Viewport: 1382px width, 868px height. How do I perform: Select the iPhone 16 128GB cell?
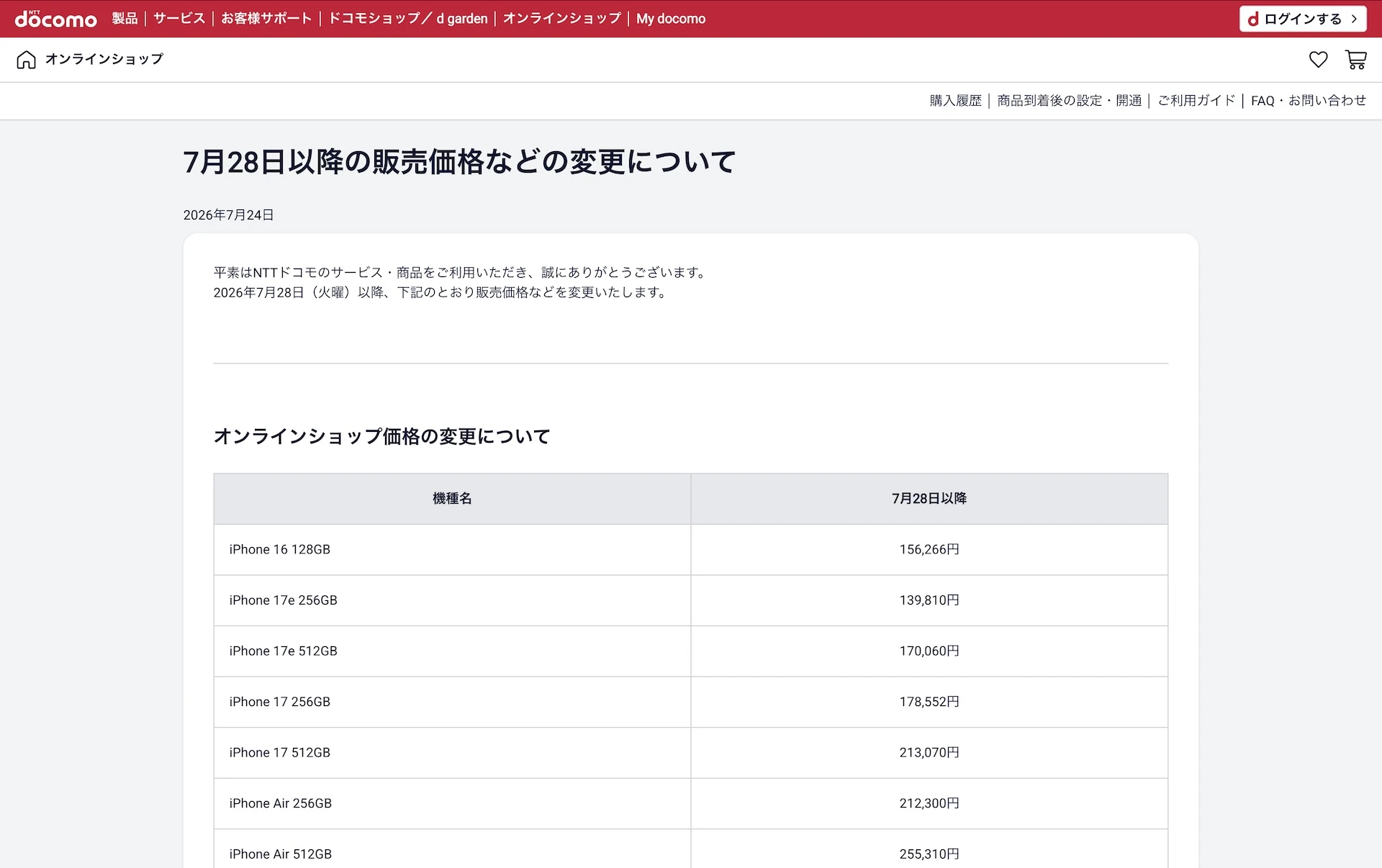[x=452, y=550]
